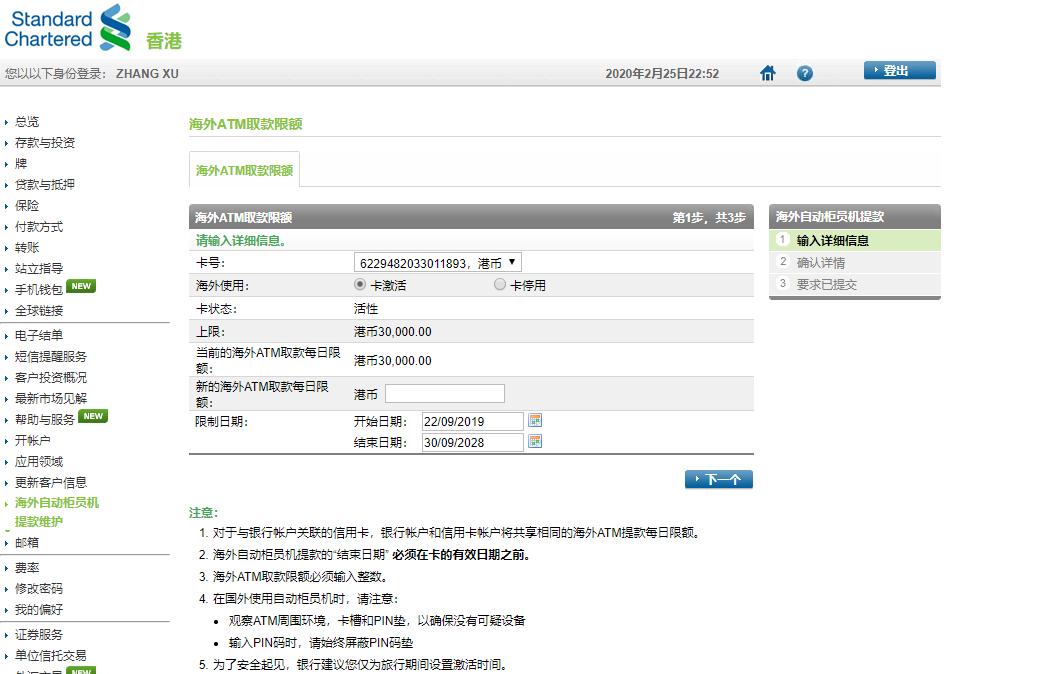Switch to the 海外ATM取款限额 tab
The width and height of the screenshot is (1043, 674).
pos(242,170)
